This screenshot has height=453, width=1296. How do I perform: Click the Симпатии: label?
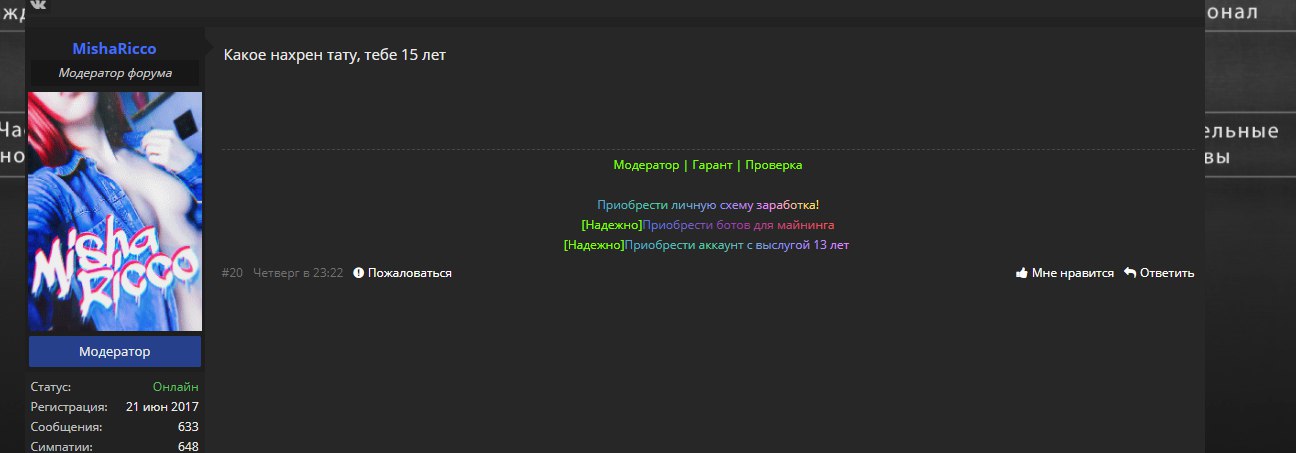62,447
